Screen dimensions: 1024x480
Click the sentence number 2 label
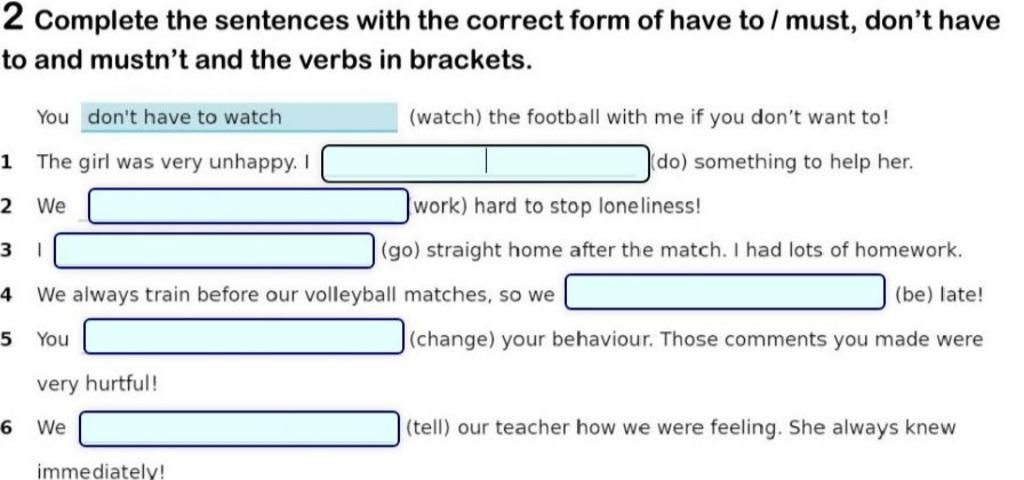pyautogui.click(x=7, y=206)
